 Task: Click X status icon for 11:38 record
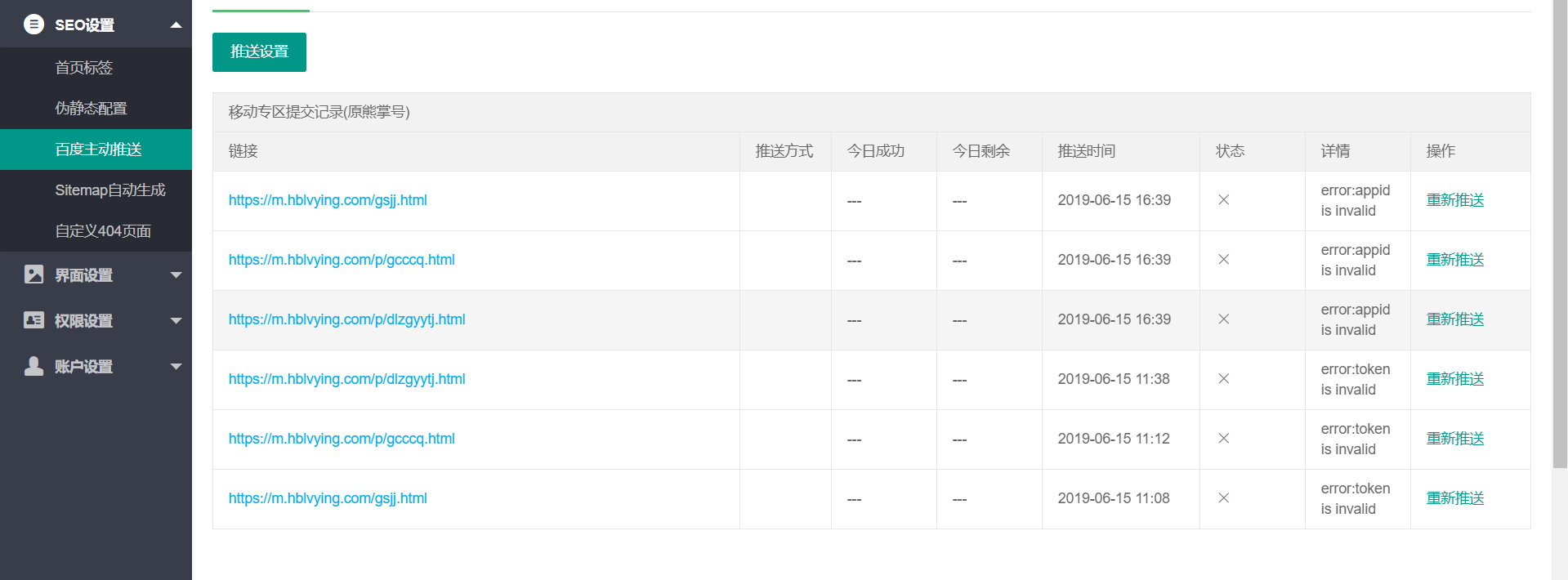[x=1223, y=379]
